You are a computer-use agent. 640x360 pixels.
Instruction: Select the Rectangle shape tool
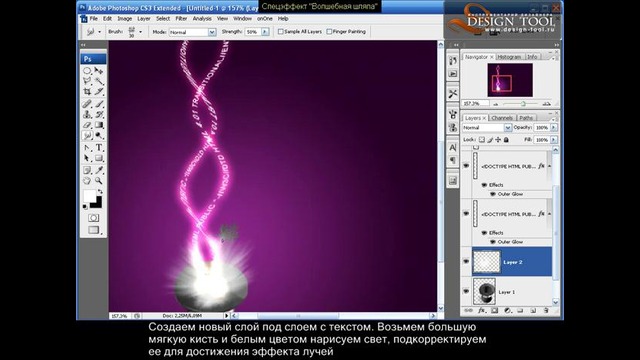point(99,158)
